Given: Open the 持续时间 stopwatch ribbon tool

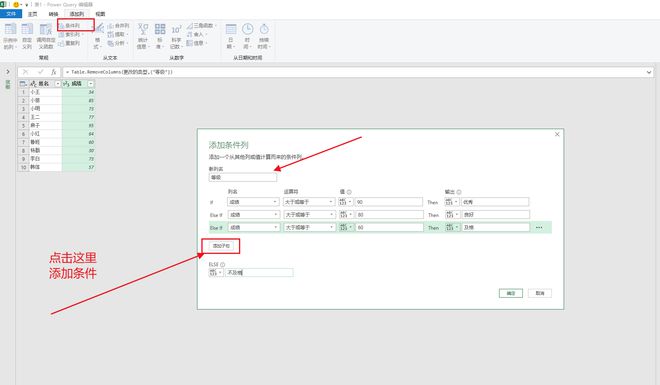Looking at the screenshot, I should 264,36.
